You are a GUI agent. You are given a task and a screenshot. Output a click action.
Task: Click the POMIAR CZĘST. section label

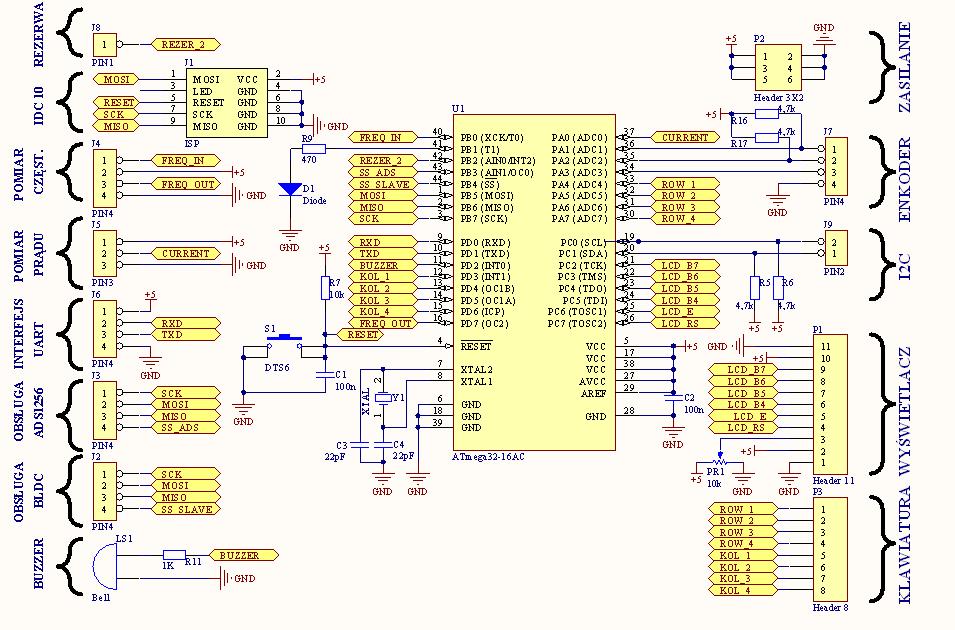[x=29, y=174]
